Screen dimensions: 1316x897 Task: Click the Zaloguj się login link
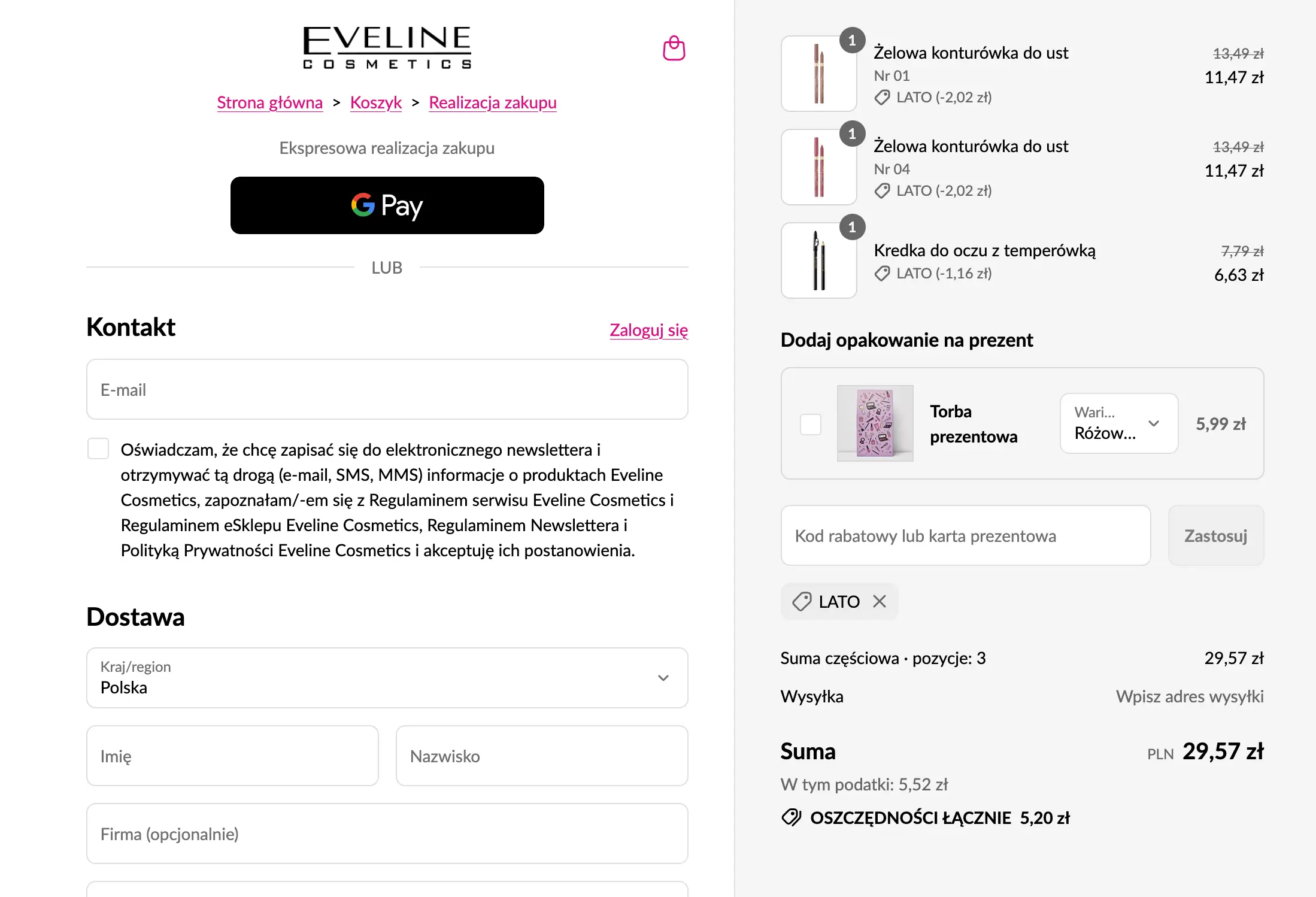tap(648, 330)
